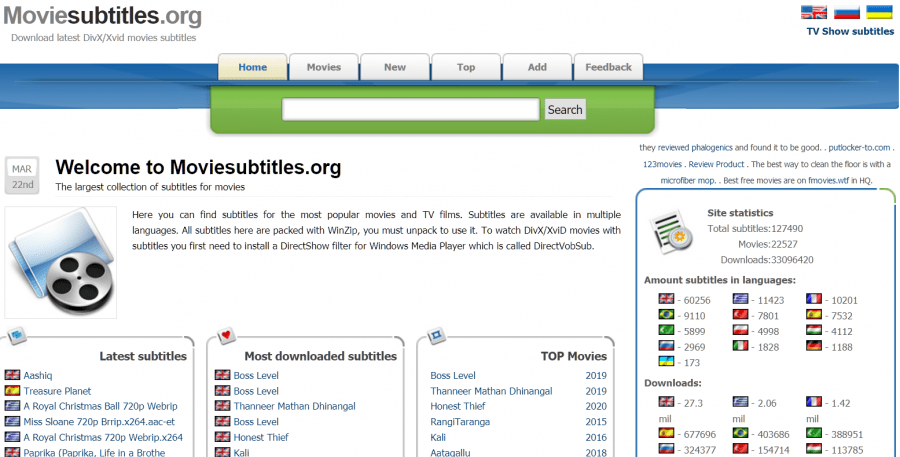The height and width of the screenshot is (457, 900).
Task: Click the UK flag beside Aashiq
Action: click(12, 375)
